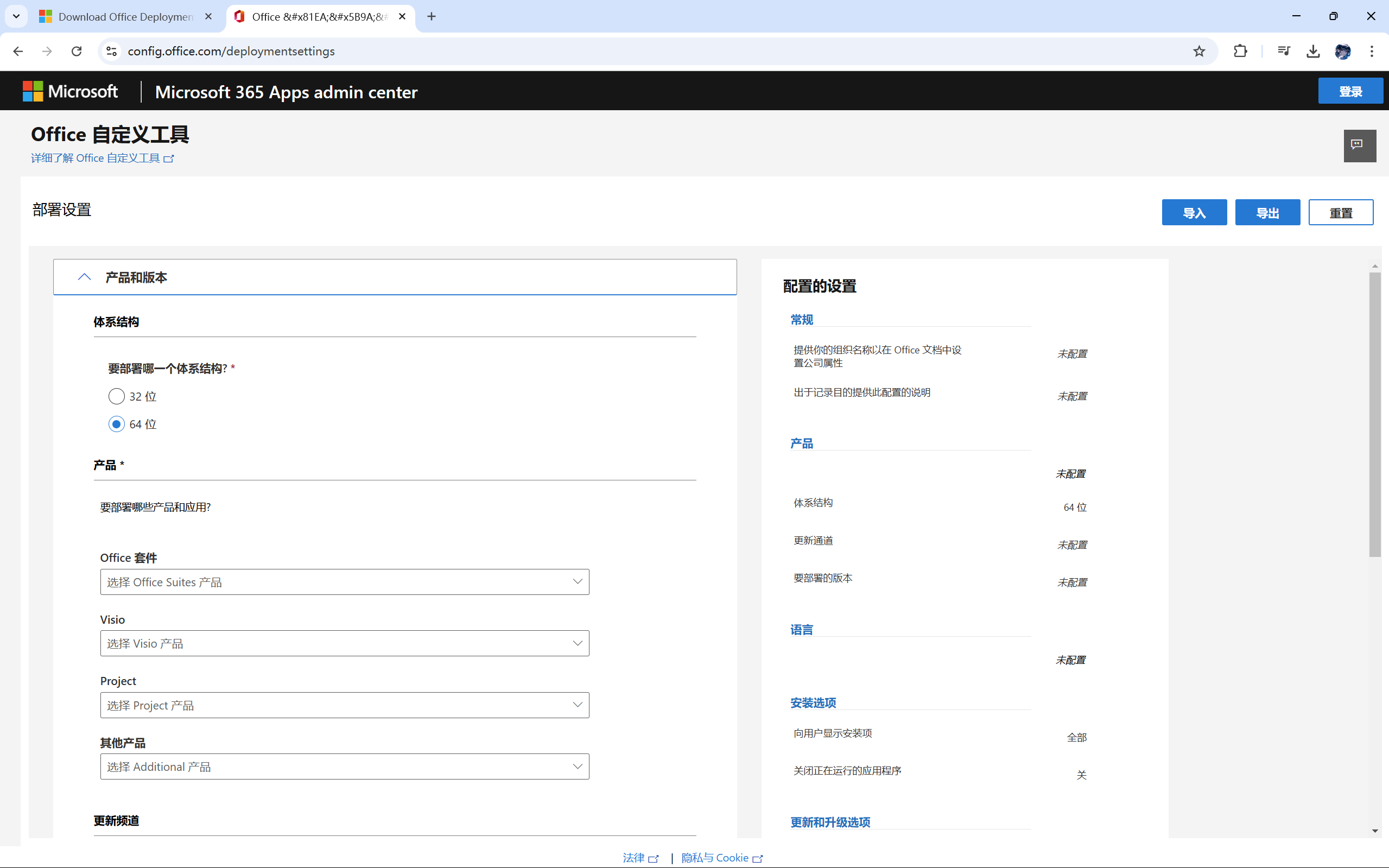Click the 更新和升级选项 section heading
Screen dimensions: 1389x868
(x=830, y=822)
